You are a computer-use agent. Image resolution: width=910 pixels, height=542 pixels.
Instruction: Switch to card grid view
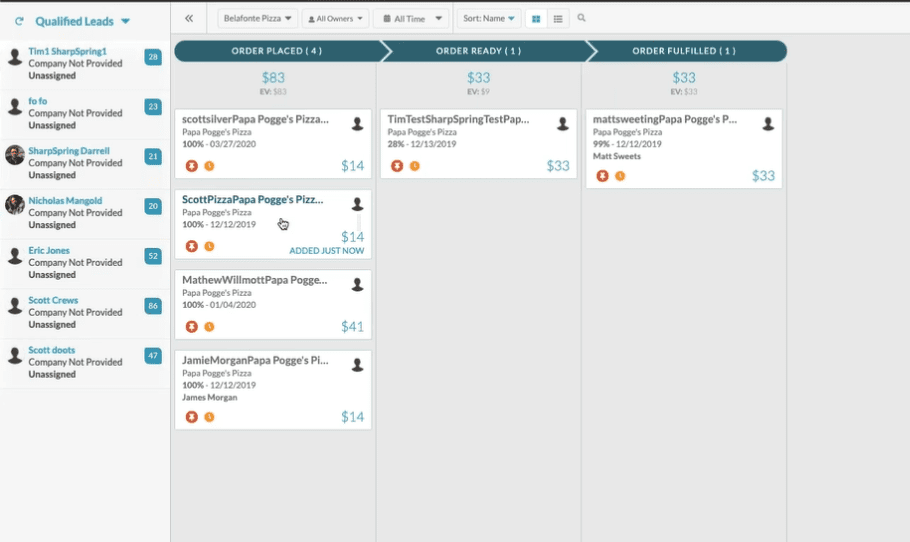coord(537,18)
